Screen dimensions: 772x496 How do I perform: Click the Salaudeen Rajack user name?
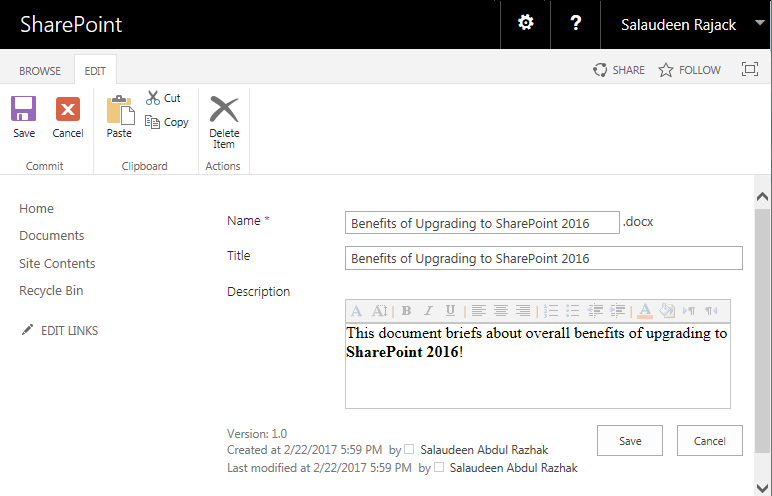coord(678,25)
